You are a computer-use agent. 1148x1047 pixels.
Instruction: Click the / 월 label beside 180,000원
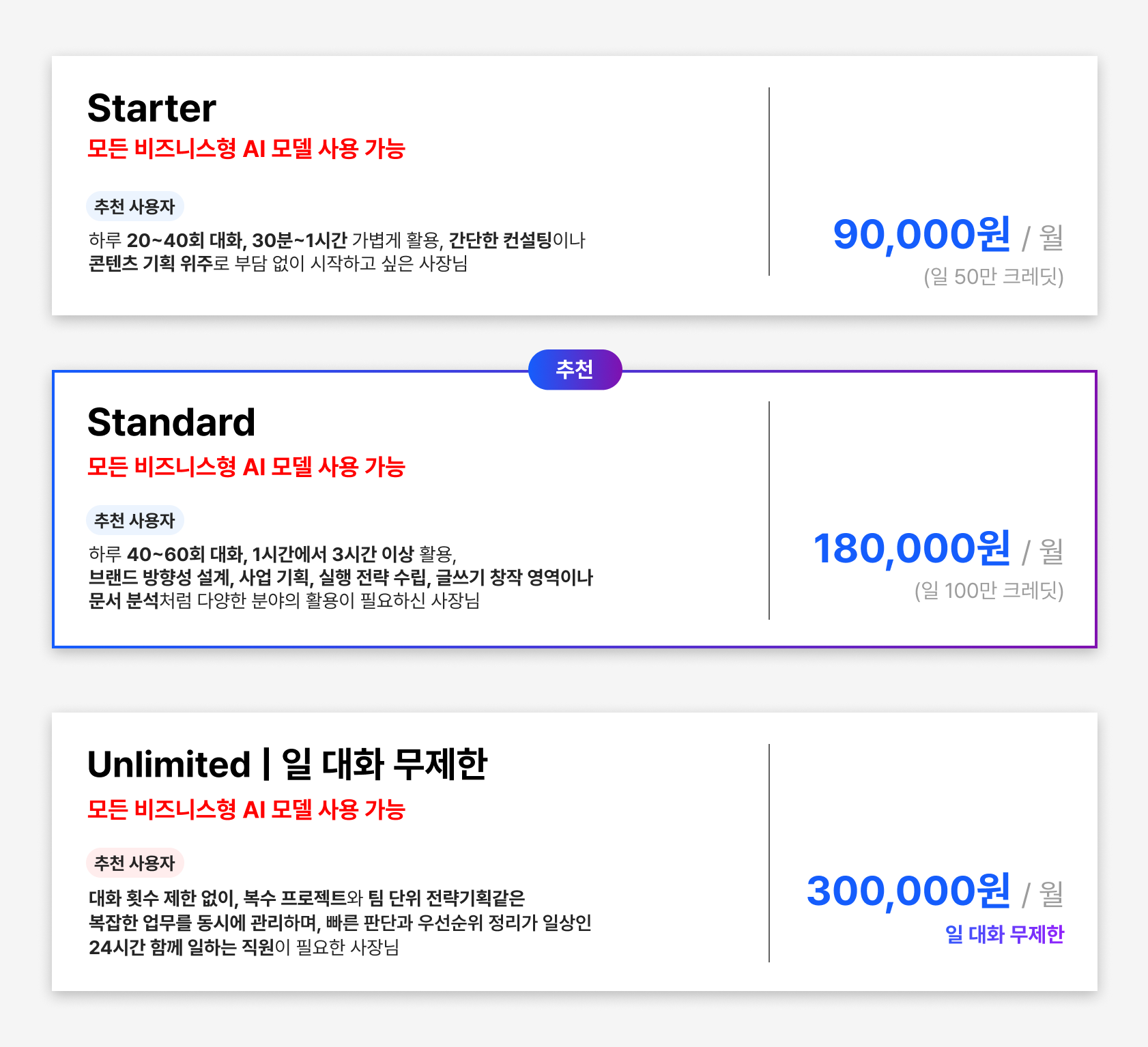[x=1043, y=551]
